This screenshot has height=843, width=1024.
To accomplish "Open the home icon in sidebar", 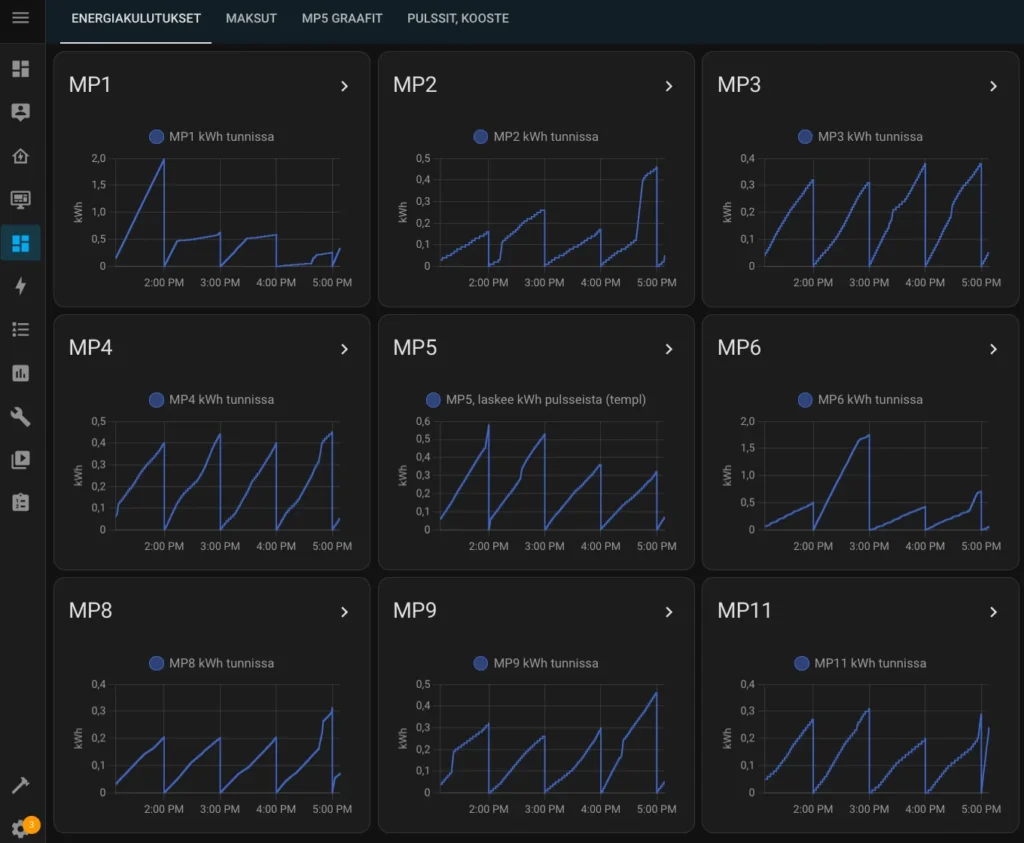I will pos(20,156).
